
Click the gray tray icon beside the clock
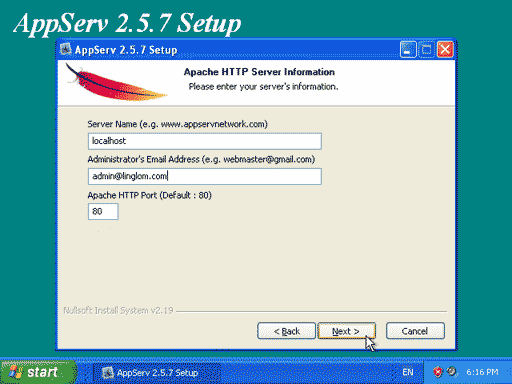point(452,371)
